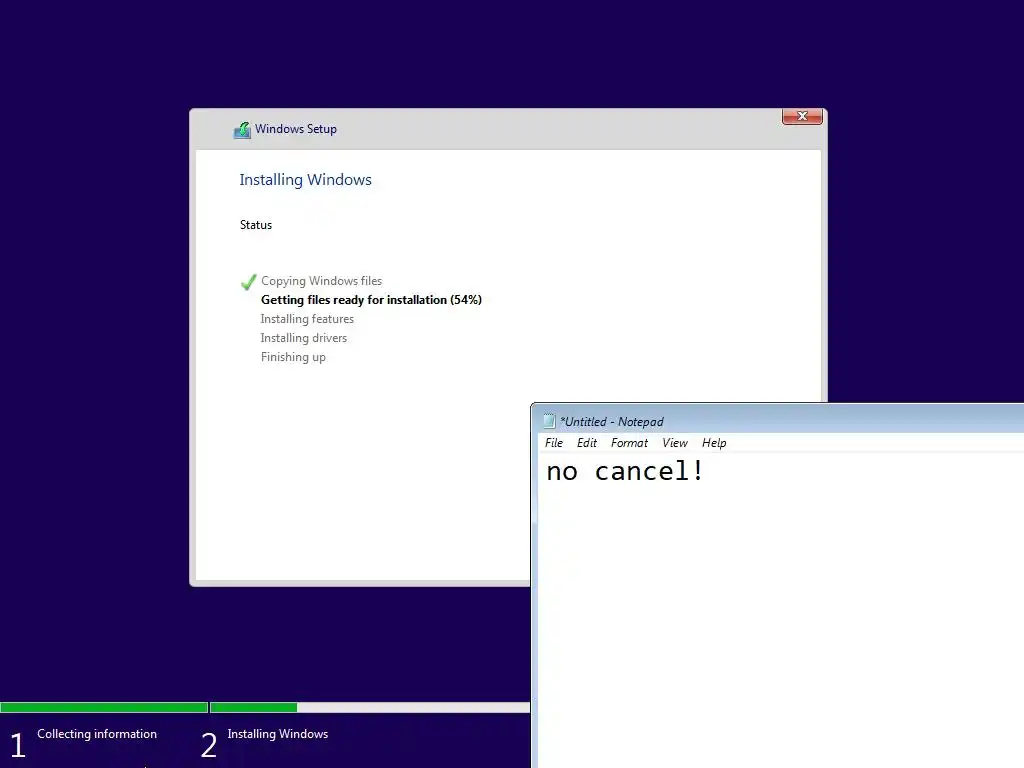Click 'Installing Windows' step label at bottom

click(x=278, y=734)
